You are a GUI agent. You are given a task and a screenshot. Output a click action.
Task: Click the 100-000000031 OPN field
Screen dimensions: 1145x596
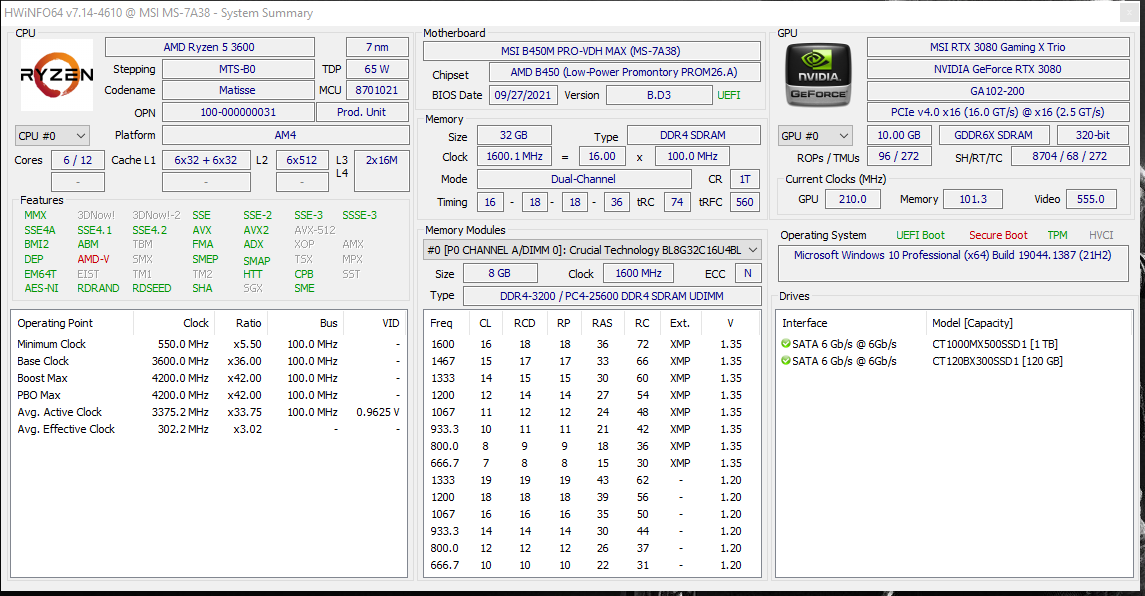click(x=238, y=112)
